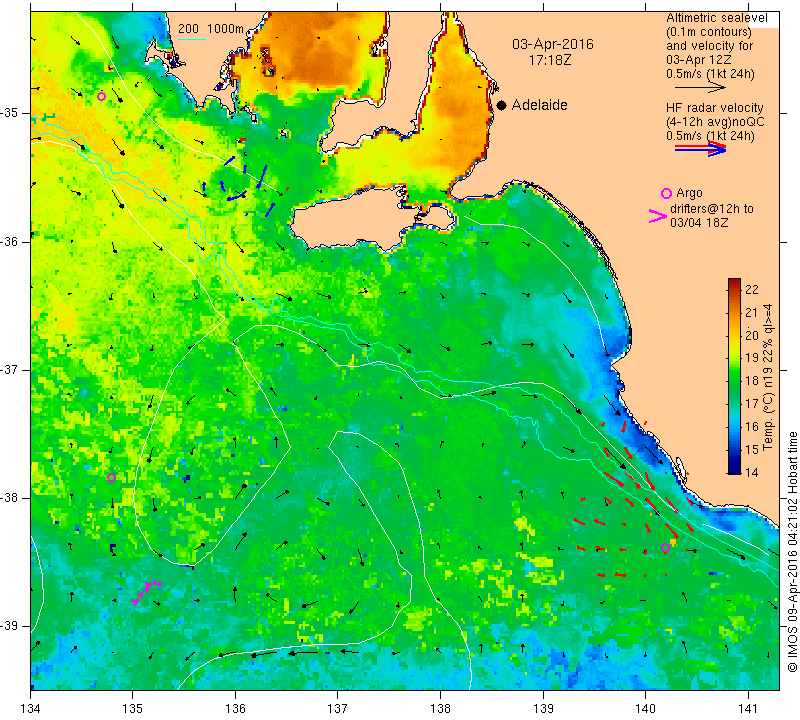The height and width of the screenshot is (720, 800).
Task: Click the Altimetric sealevel legend heading
Action: coord(717,18)
